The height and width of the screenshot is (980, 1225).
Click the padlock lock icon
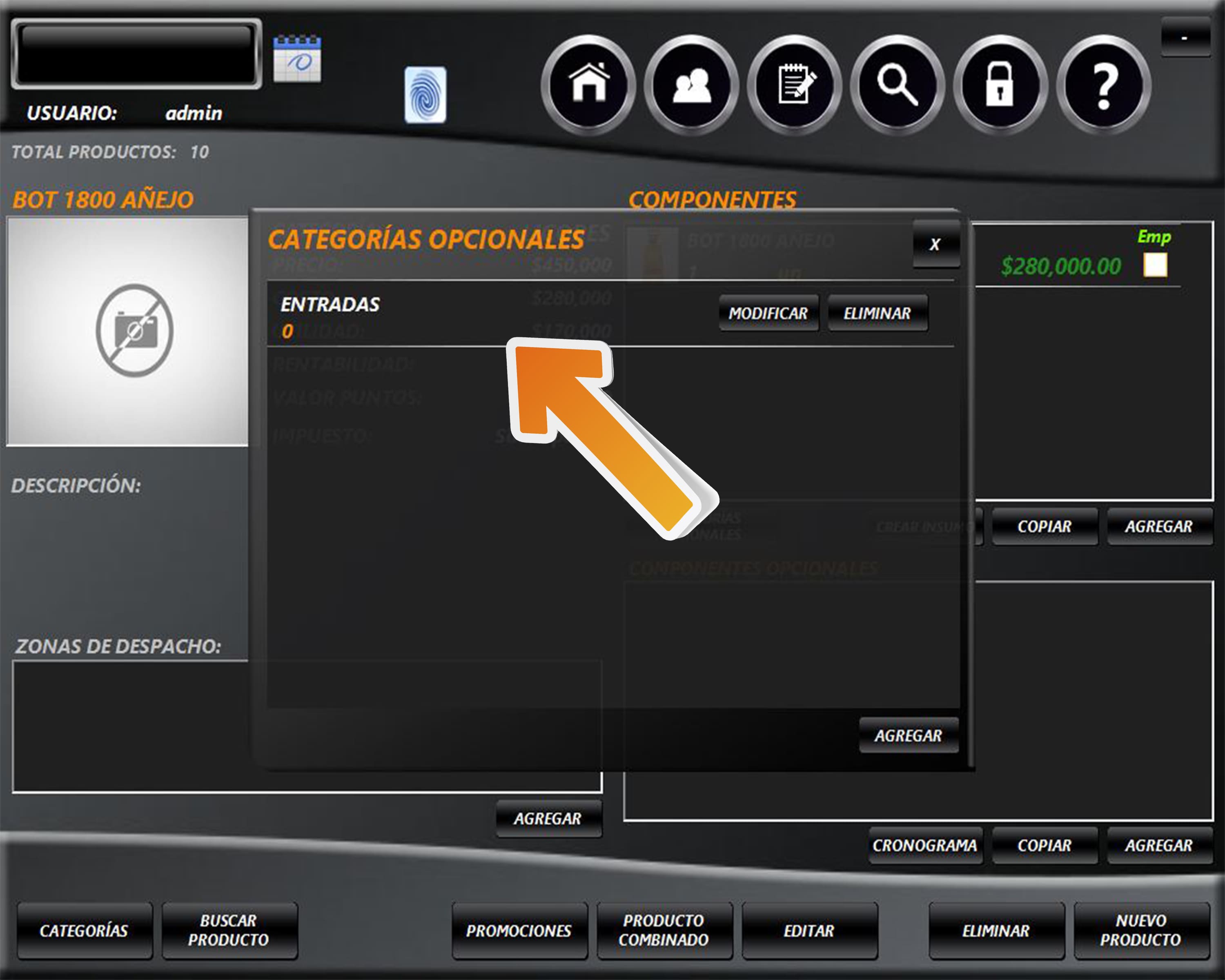pos(1000,85)
